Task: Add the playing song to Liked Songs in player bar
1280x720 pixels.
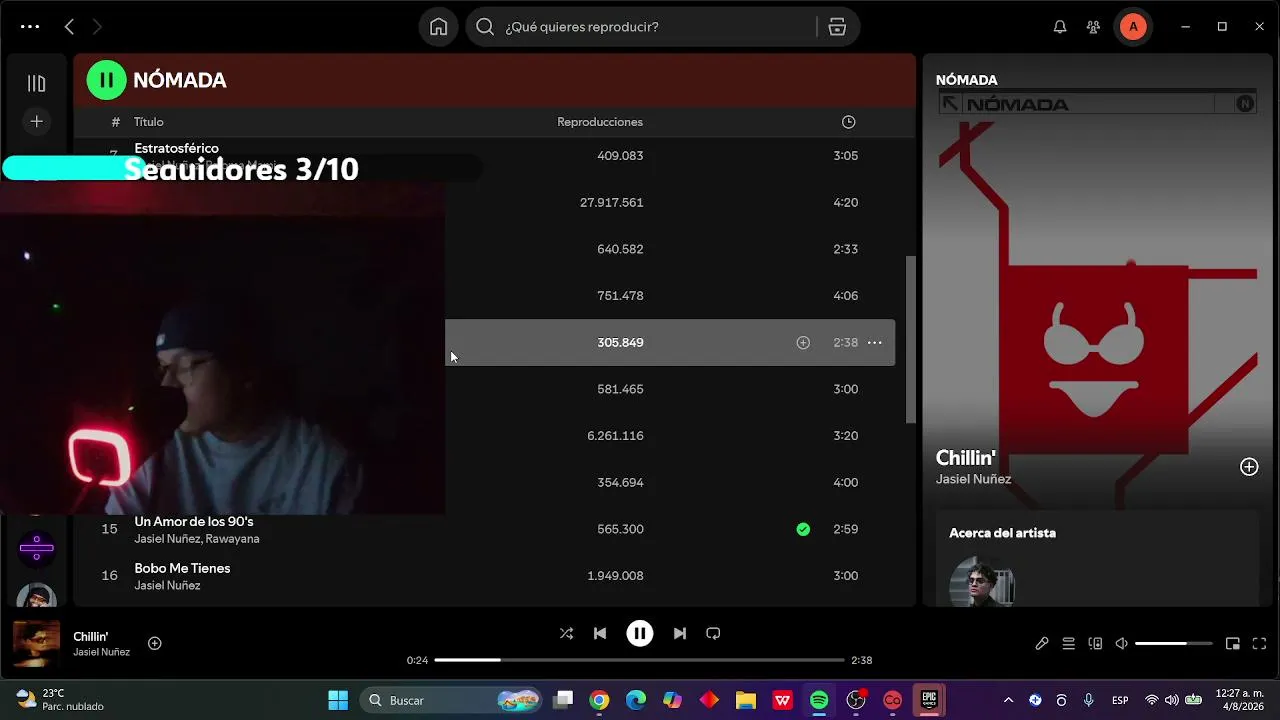Action: click(x=155, y=643)
